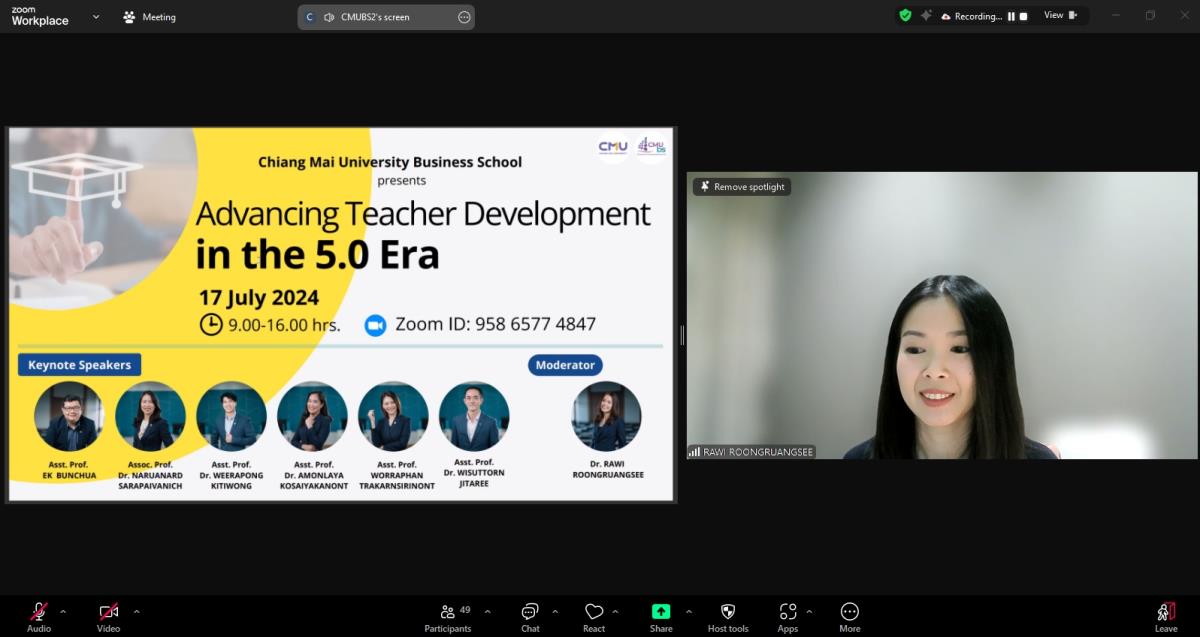1200x637 pixels.
Task: Click Worraphan Trakarnsirinont's speaker photo
Action: pos(393,417)
